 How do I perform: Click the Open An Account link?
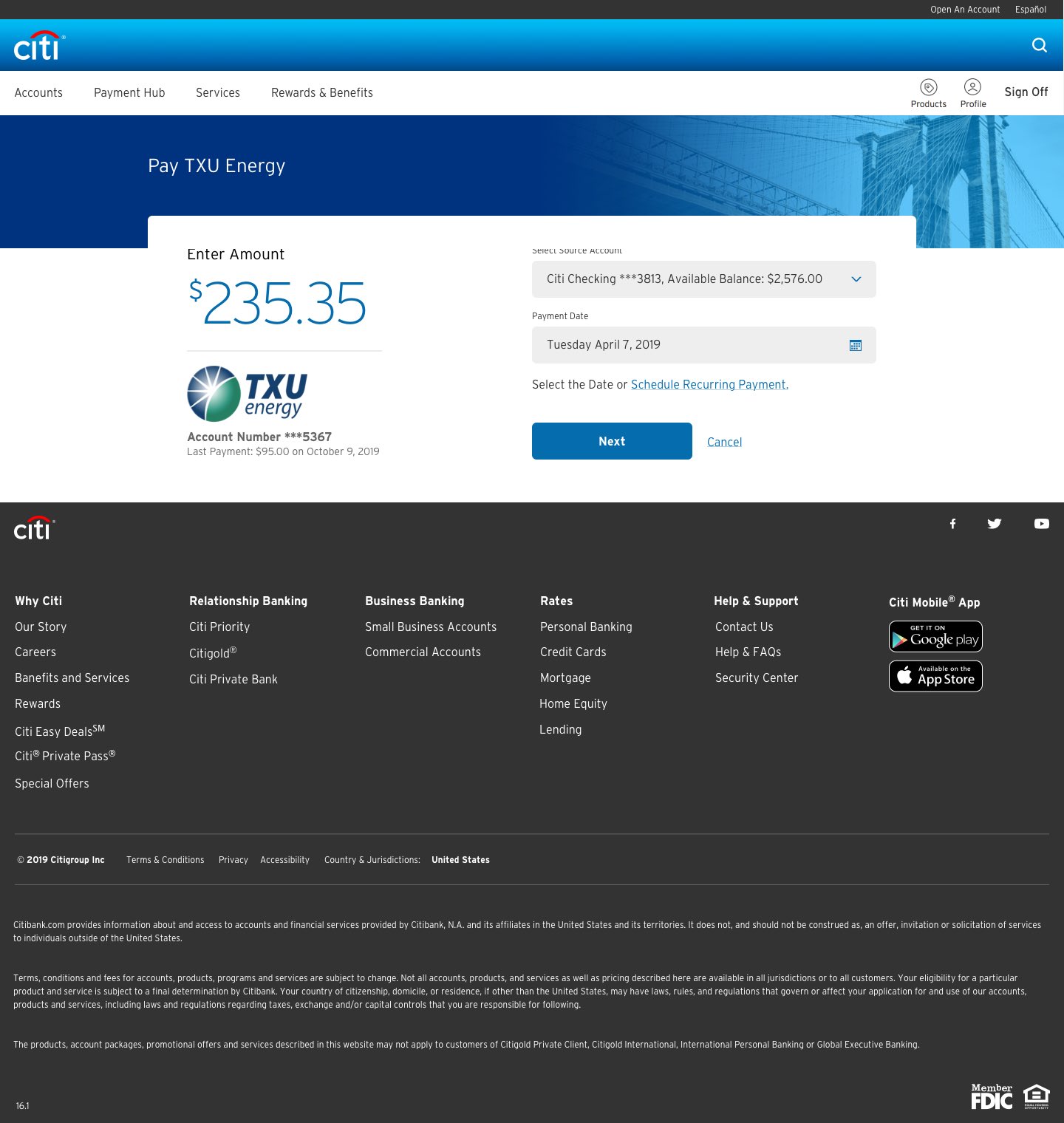(x=965, y=10)
